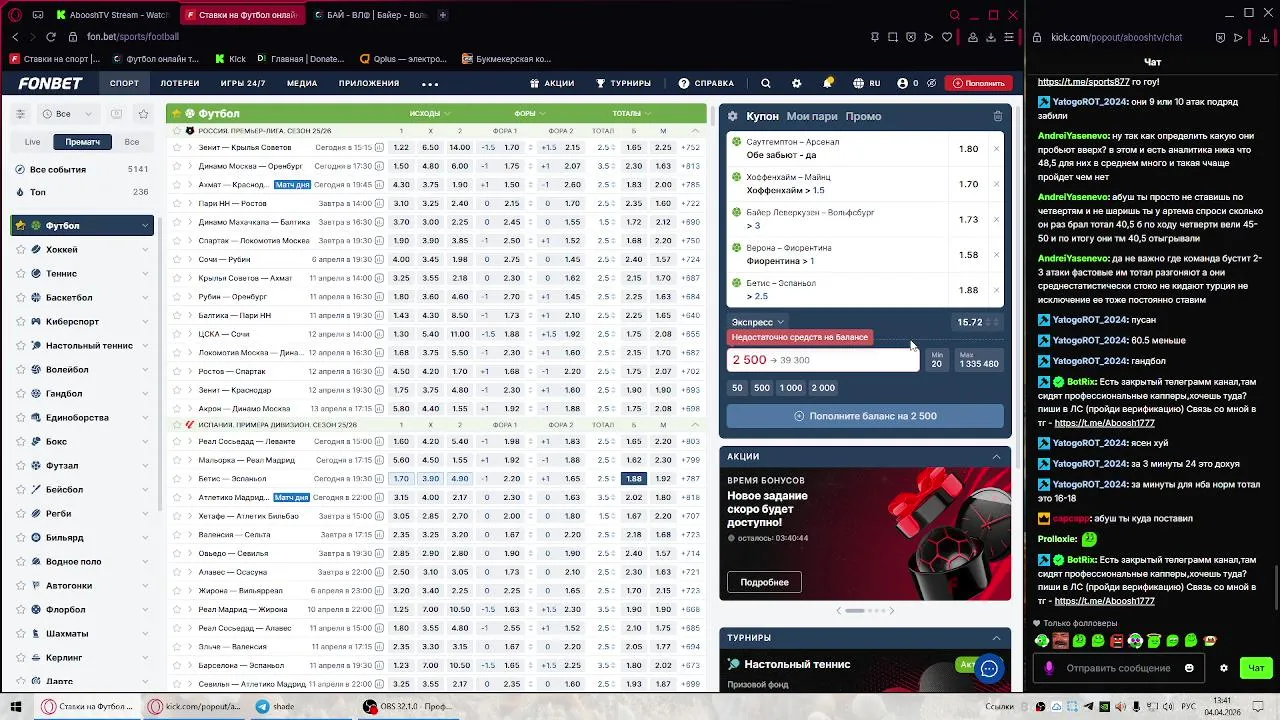Viewport: 1280px width, 720px height.
Task: Click the banner carousel page indicator
Action: click(865, 610)
